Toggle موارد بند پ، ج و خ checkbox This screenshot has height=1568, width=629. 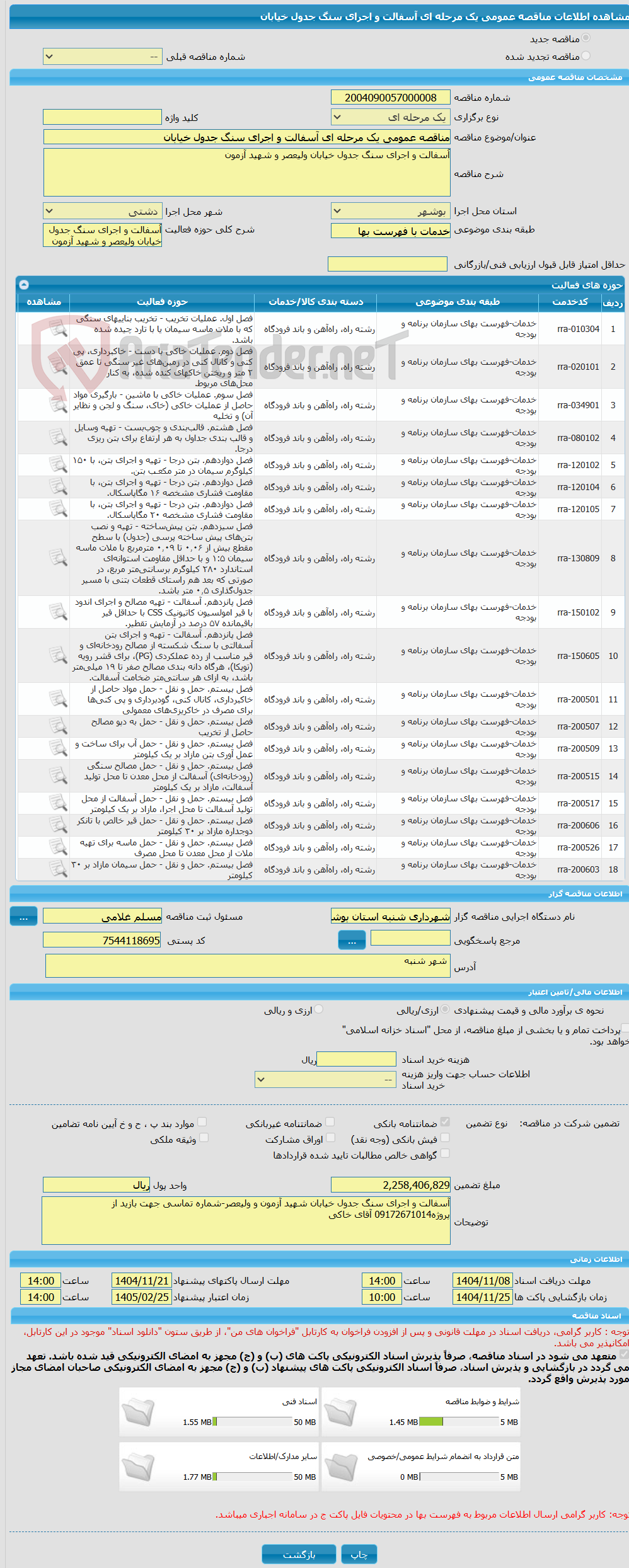click(202, 1122)
